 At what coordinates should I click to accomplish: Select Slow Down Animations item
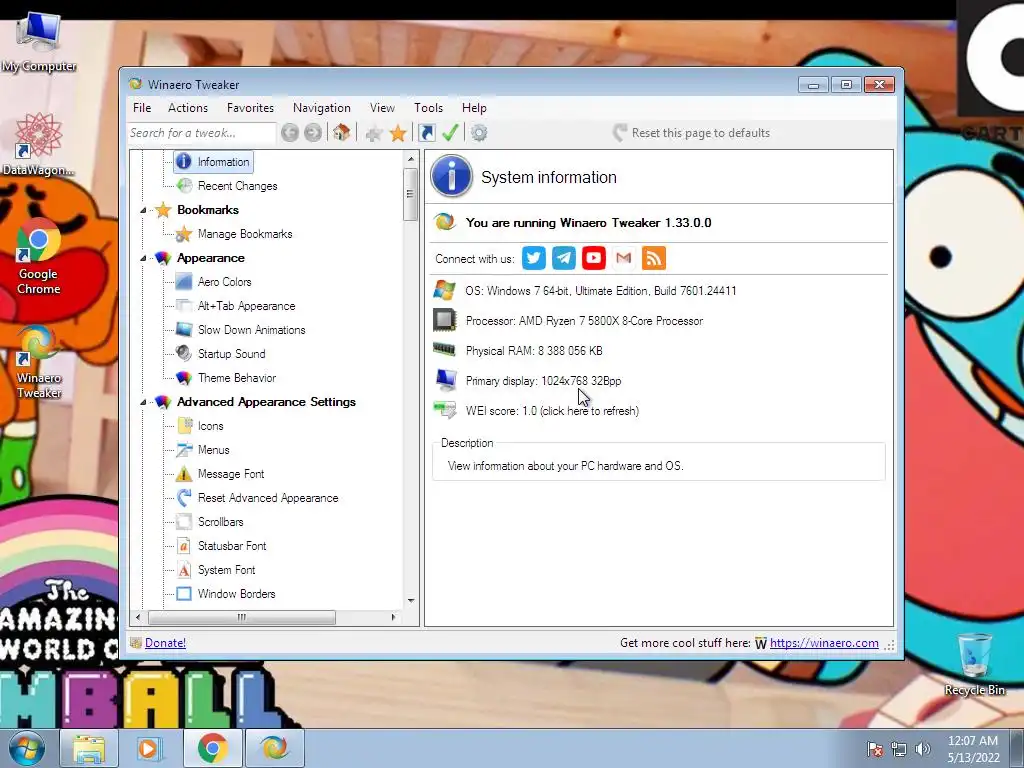click(x=251, y=330)
